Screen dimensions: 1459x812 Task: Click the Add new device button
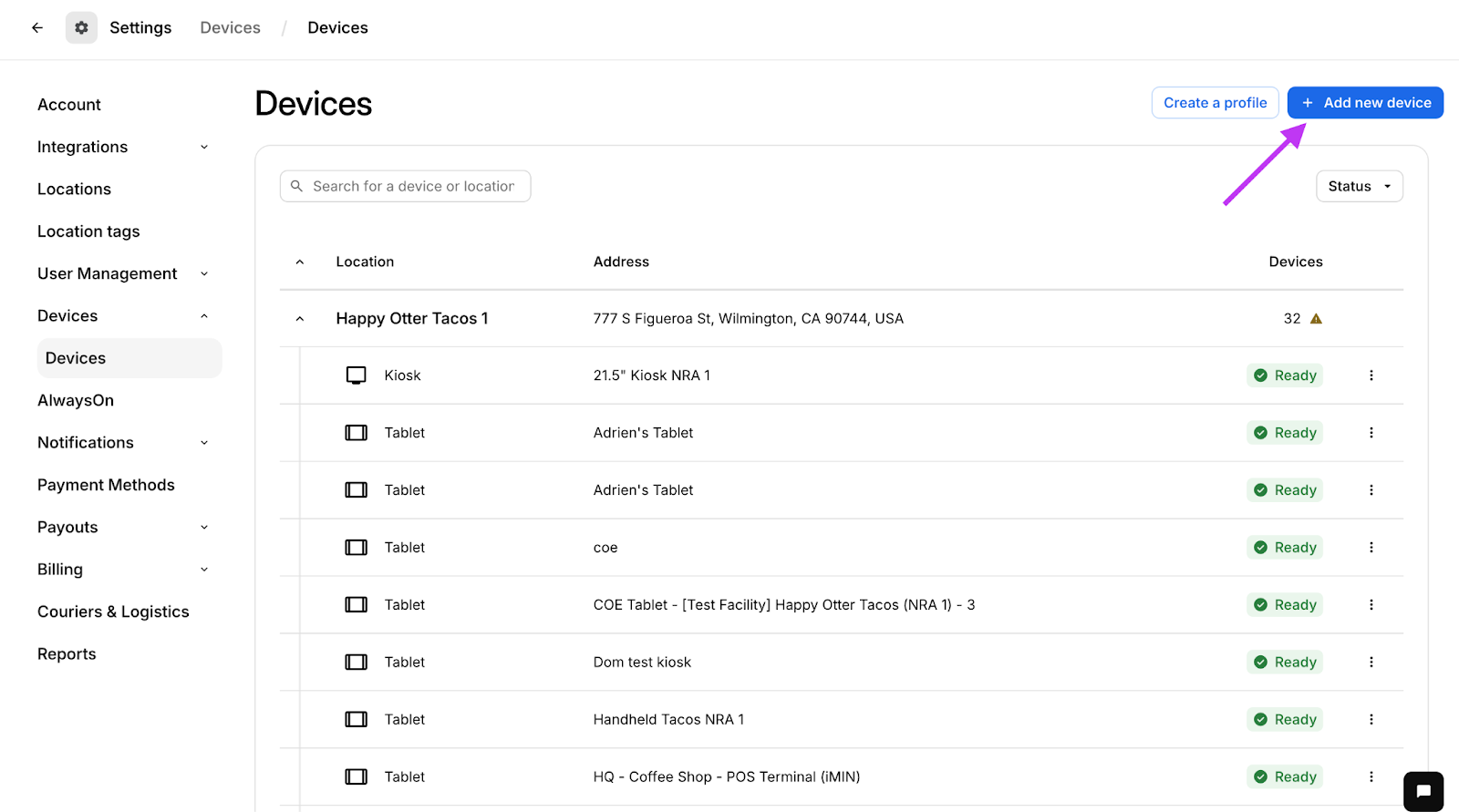[1365, 103]
